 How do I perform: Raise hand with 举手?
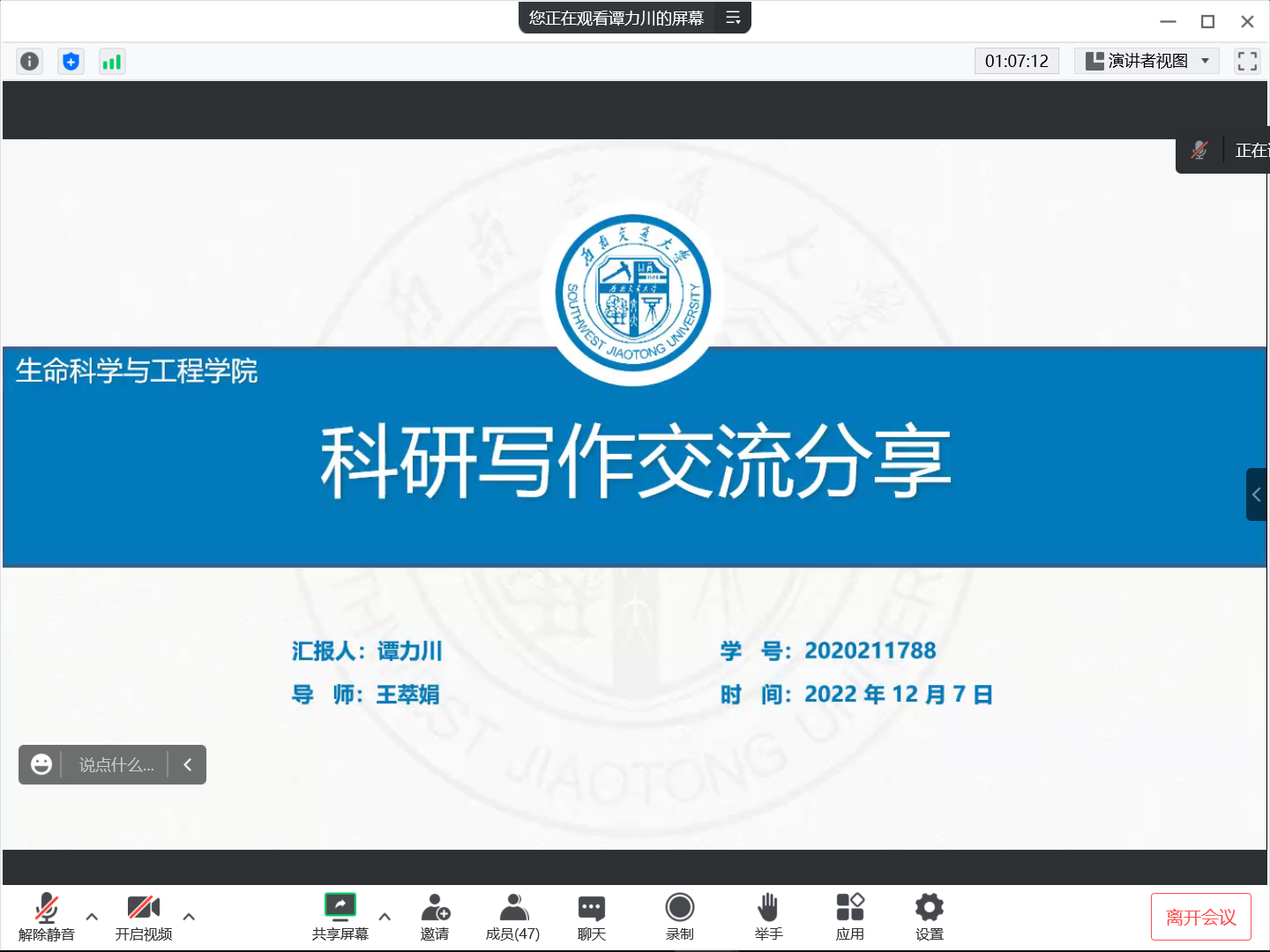(768, 917)
